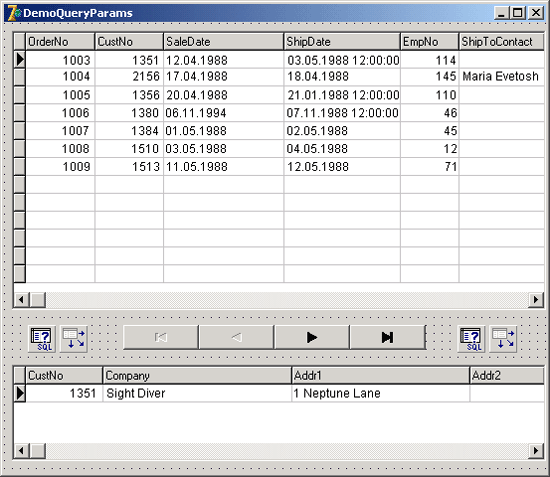Screen dimensions: 550x477
Task: Click right arrow of orders grid scrollbar
Action: point(536,300)
